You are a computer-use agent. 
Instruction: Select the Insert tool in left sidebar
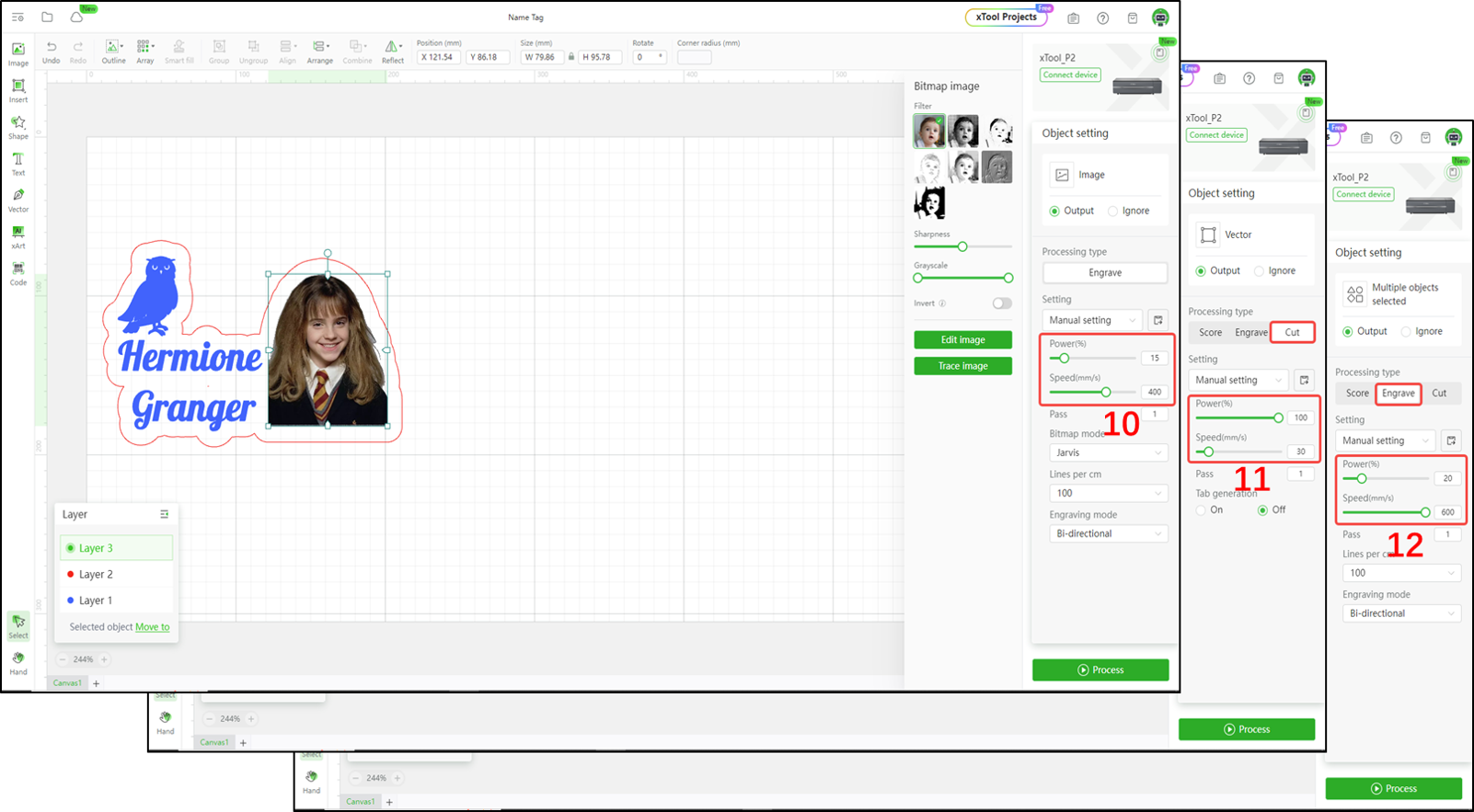tap(18, 90)
